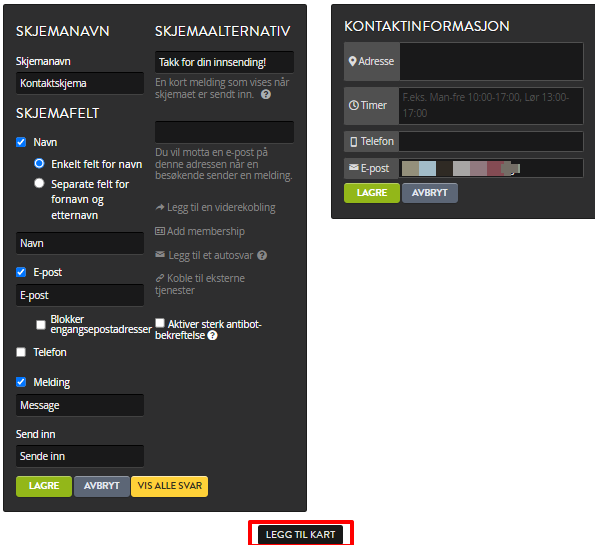Click help icon next to antibot-bekreftelse

tap(212, 336)
